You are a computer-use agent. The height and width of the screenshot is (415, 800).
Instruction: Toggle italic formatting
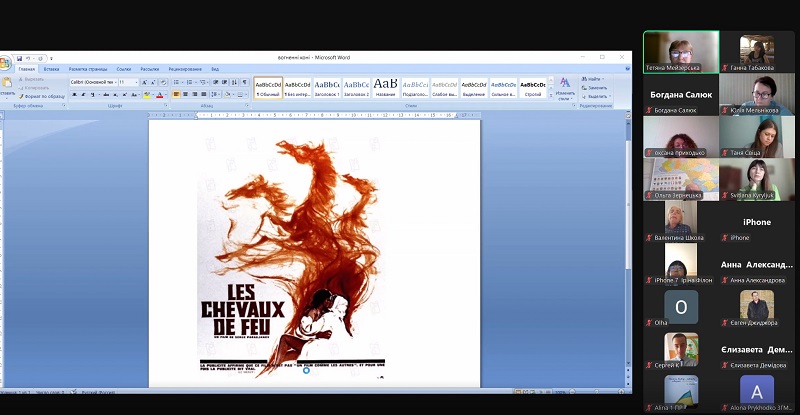pyautogui.click(x=84, y=95)
